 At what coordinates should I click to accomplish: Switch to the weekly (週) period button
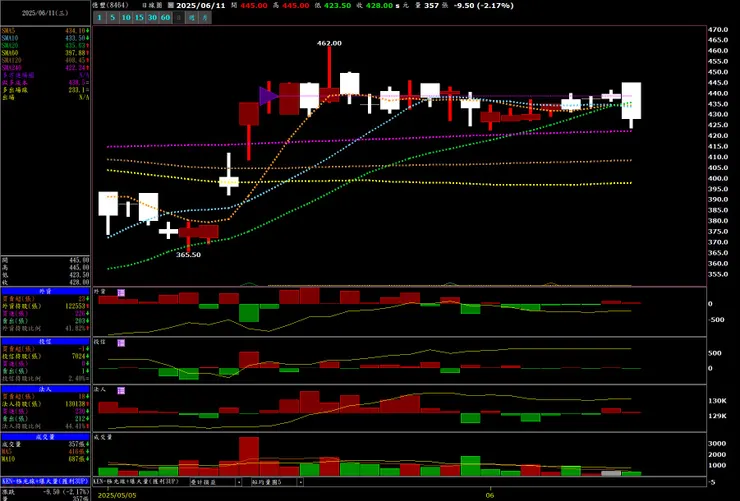point(192,17)
